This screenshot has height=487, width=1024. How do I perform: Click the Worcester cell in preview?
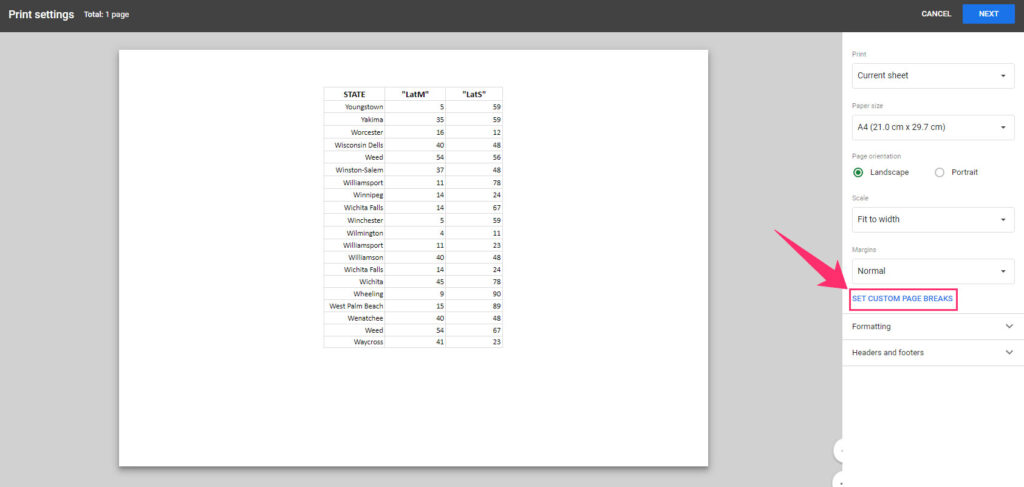pyautogui.click(x=354, y=132)
